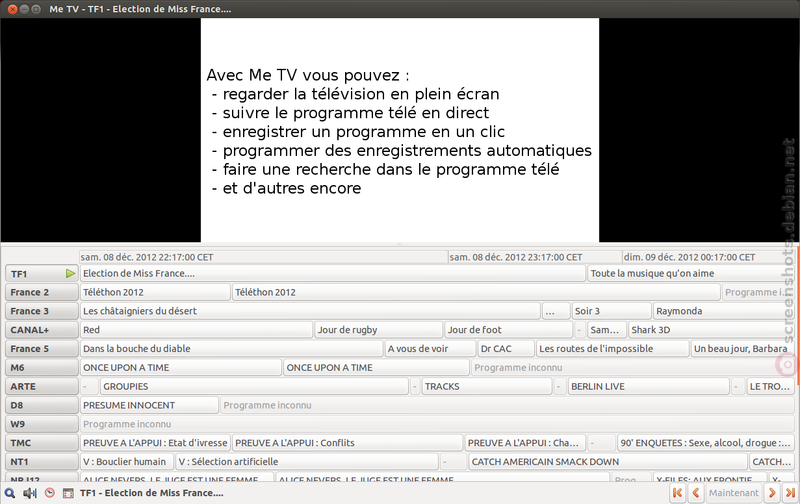Select 'A vous de voir' programme
Viewport: 800px width, 504px height.
(x=430, y=349)
